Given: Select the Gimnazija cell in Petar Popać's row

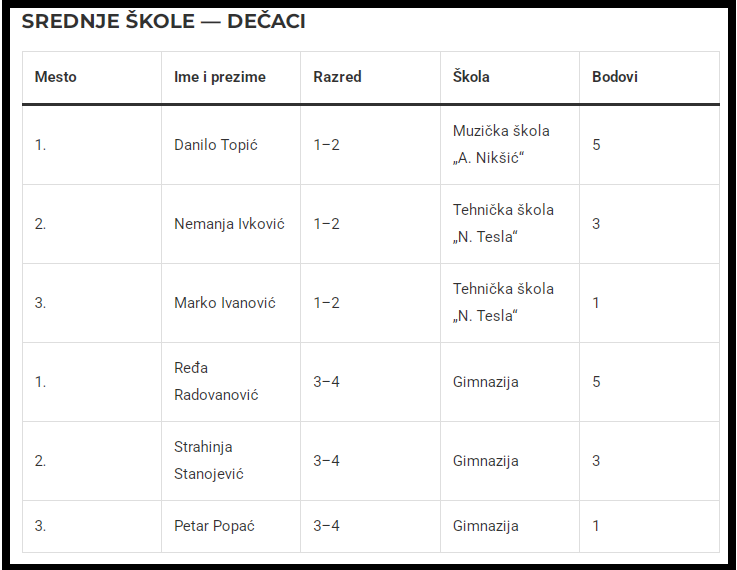Looking at the screenshot, I should pos(486,526).
